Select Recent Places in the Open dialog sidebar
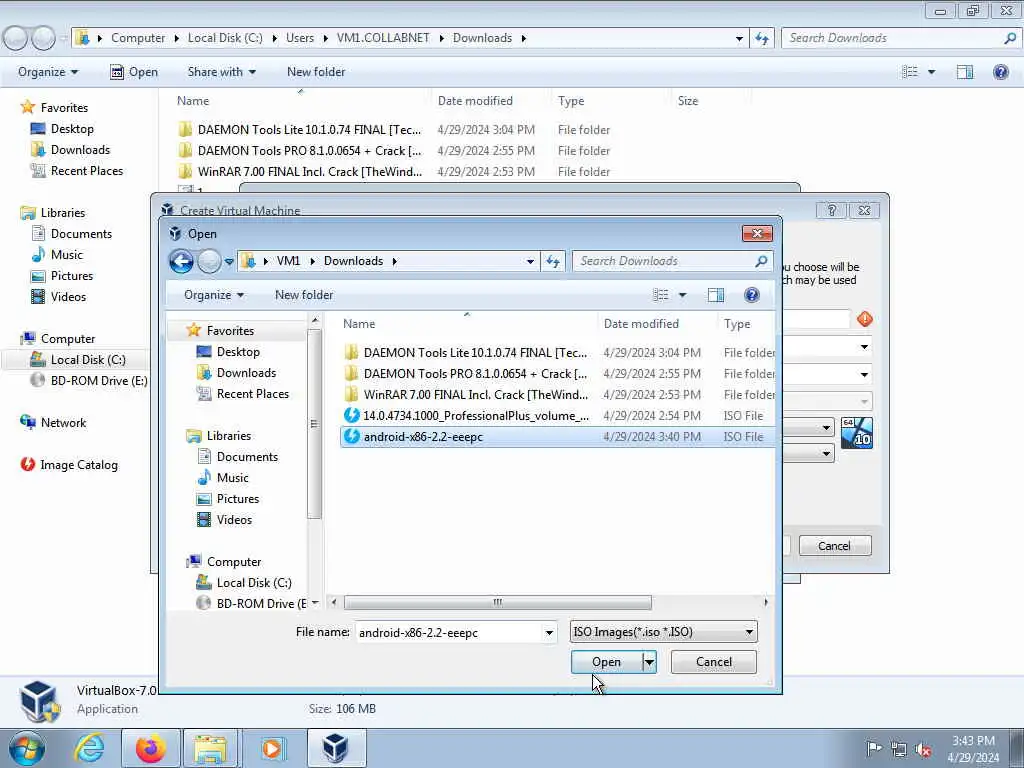The height and width of the screenshot is (768, 1024). 243,394
